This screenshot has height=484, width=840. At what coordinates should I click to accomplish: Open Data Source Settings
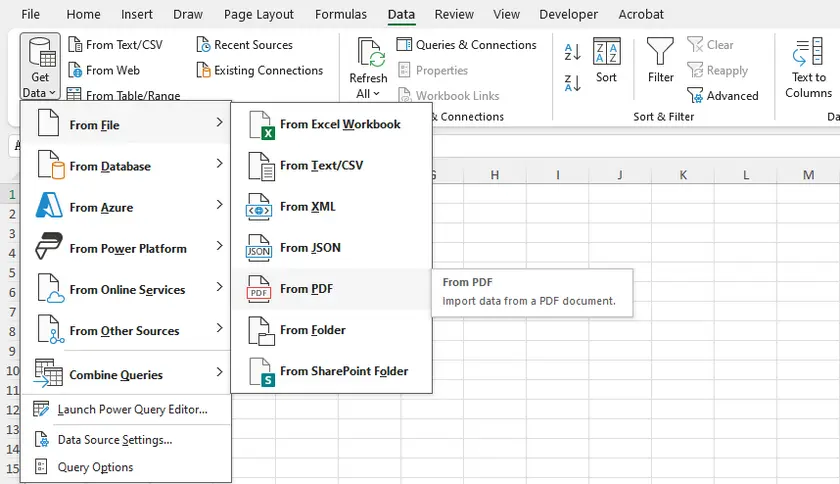tap(126, 440)
